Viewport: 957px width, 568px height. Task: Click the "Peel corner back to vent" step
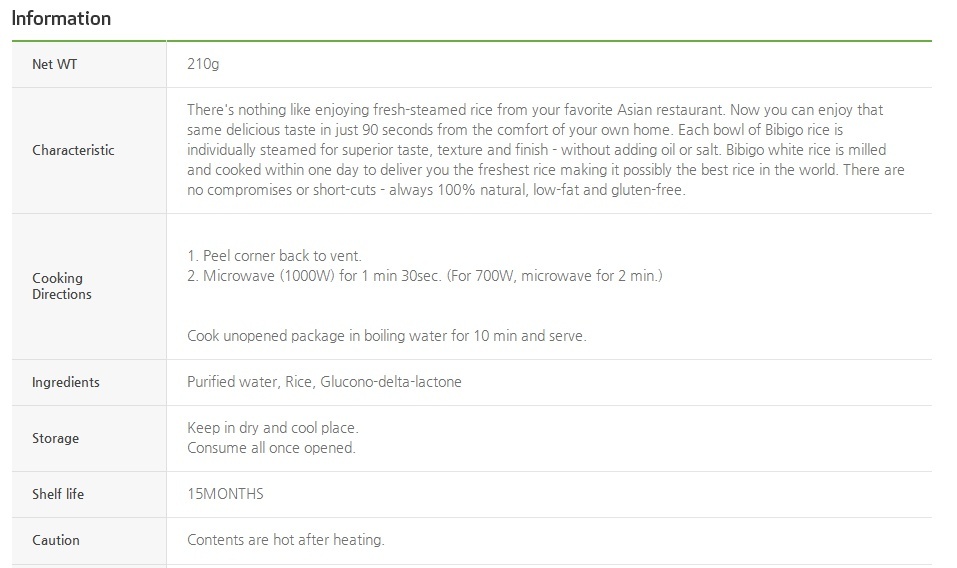coord(274,256)
